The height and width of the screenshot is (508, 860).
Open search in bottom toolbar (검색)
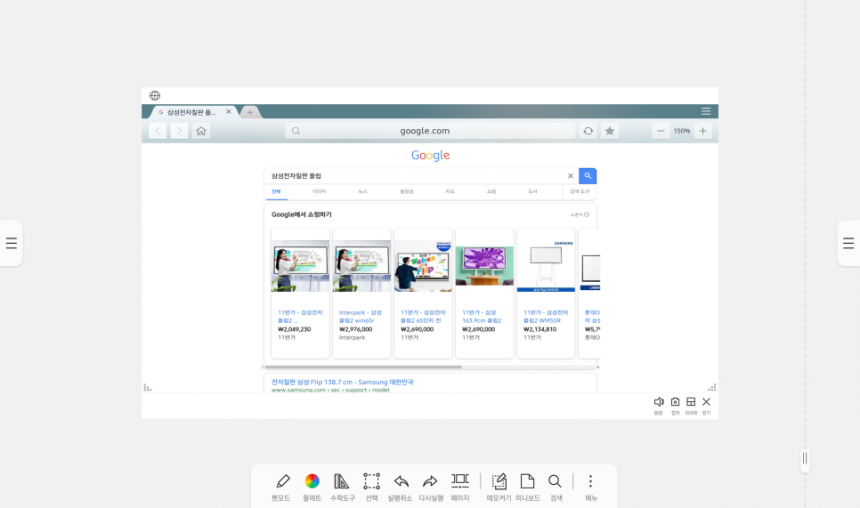(x=556, y=487)
